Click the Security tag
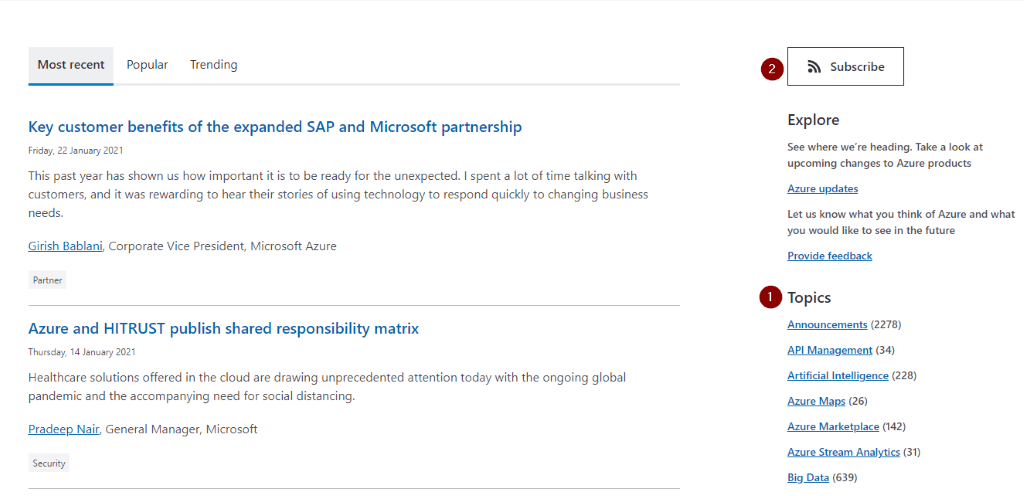 48,463
